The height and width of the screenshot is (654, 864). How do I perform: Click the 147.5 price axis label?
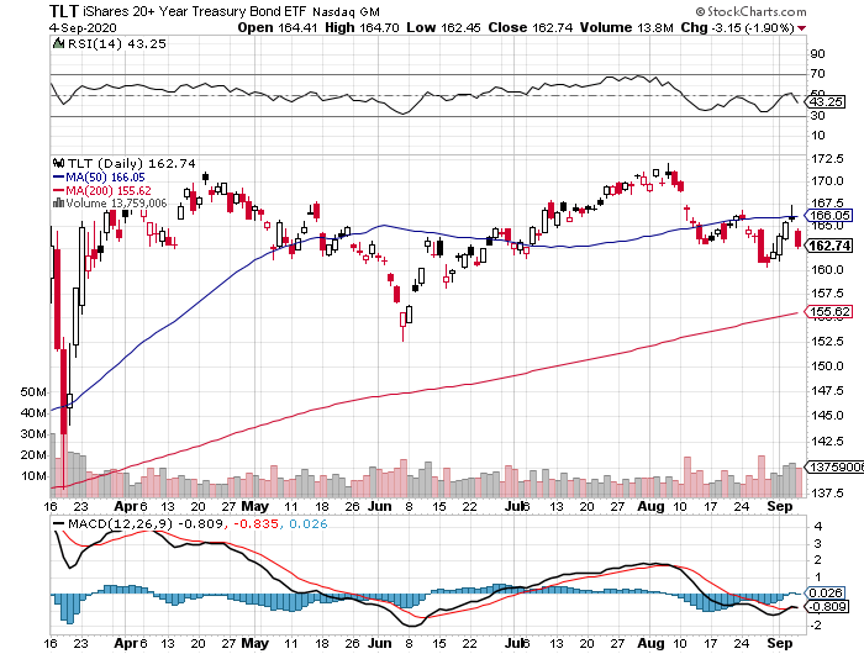[x=827, y=391]
